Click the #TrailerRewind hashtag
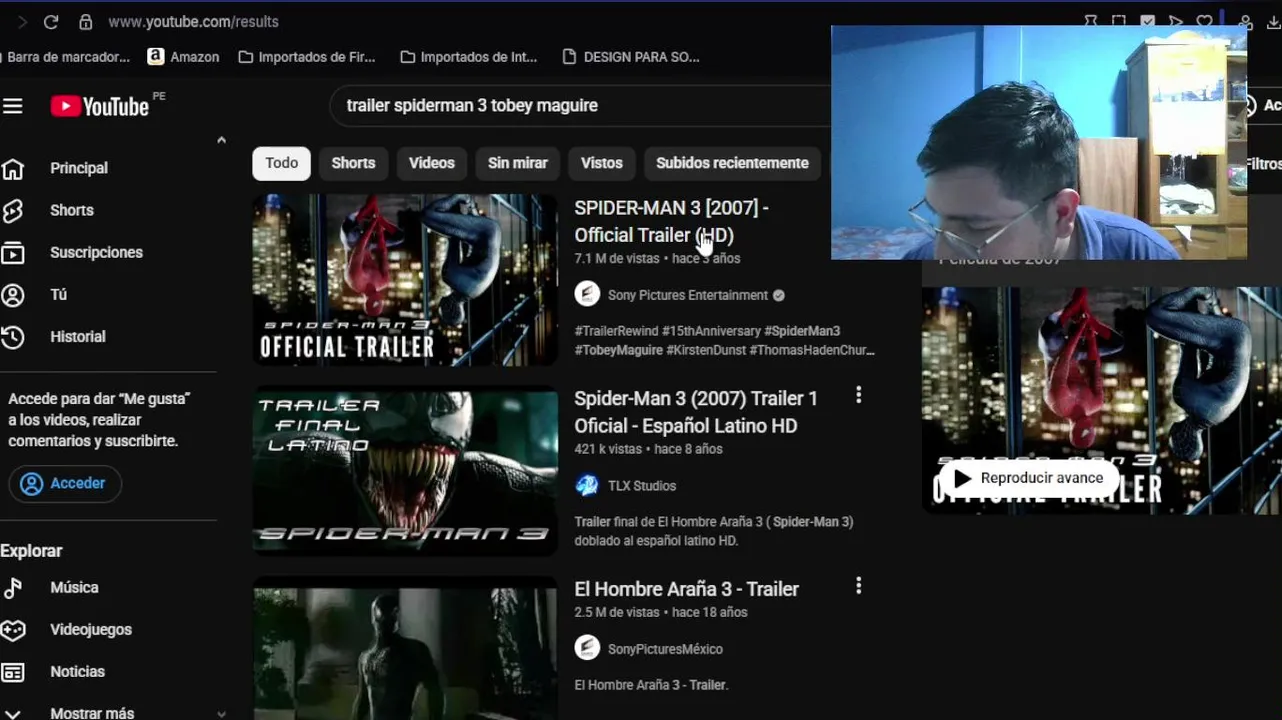 coord(616,331)
